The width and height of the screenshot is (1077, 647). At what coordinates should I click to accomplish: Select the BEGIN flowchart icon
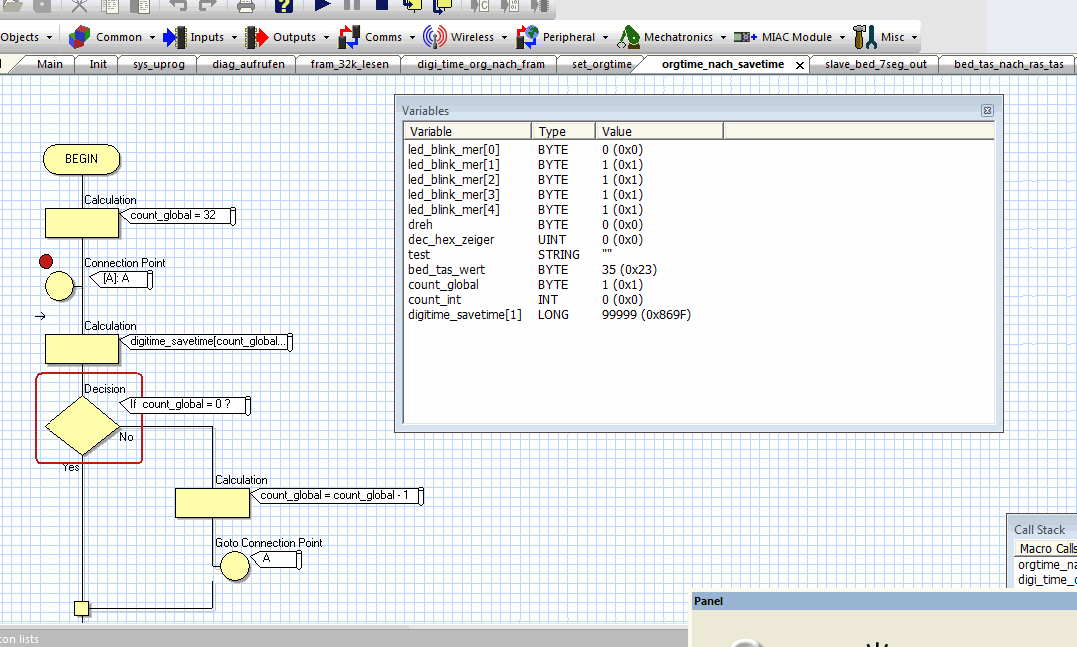tap(82, 159)
